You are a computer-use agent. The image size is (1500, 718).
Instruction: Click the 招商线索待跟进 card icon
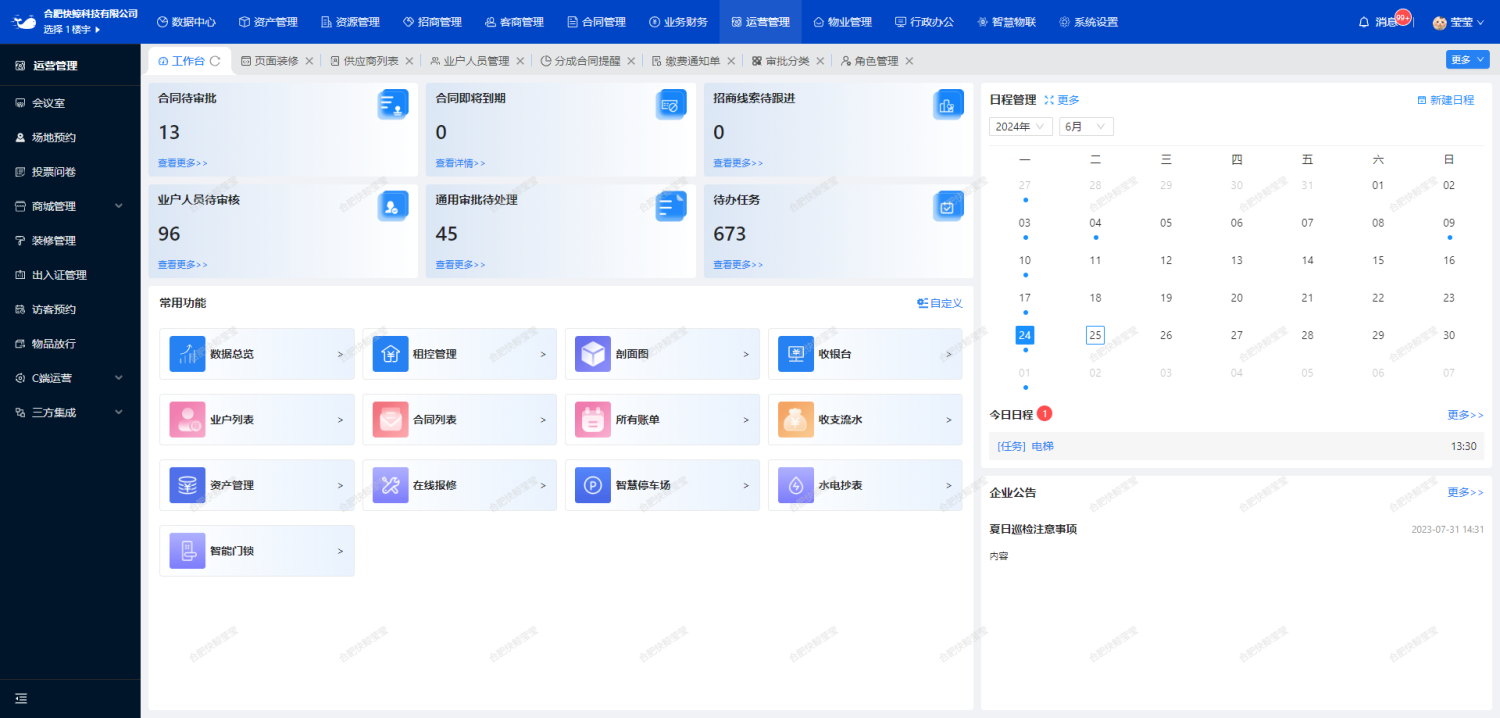click(948, 104)
